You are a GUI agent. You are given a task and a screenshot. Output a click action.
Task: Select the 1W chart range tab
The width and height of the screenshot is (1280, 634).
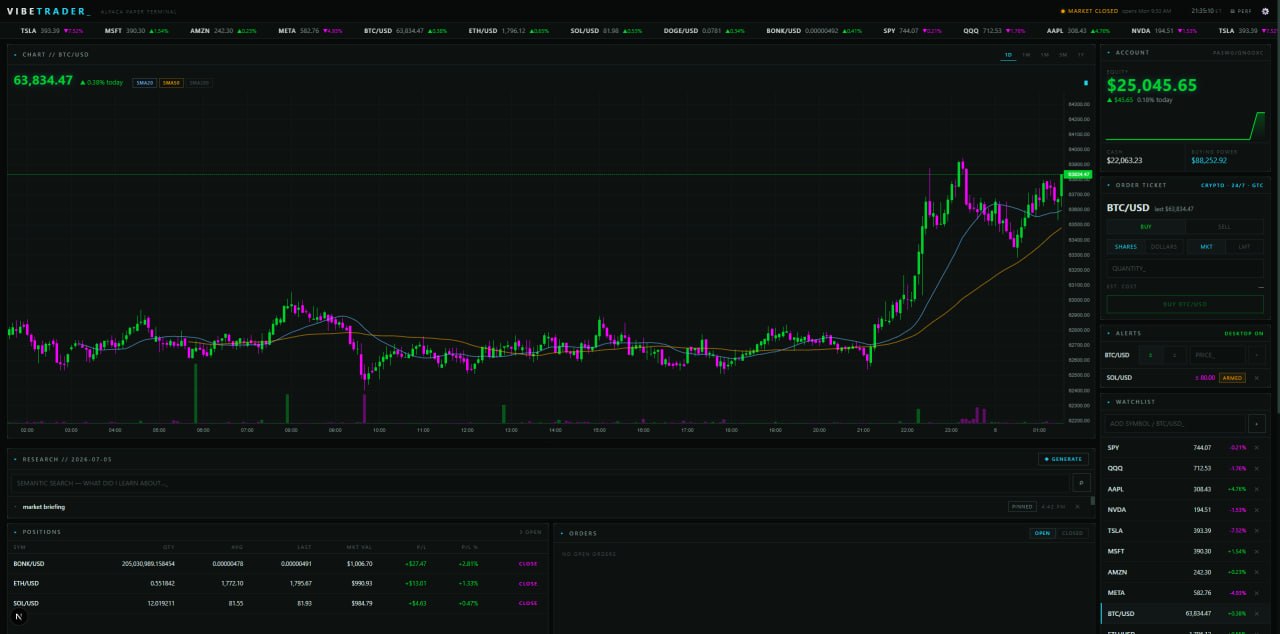click(x=1026, y=54)
